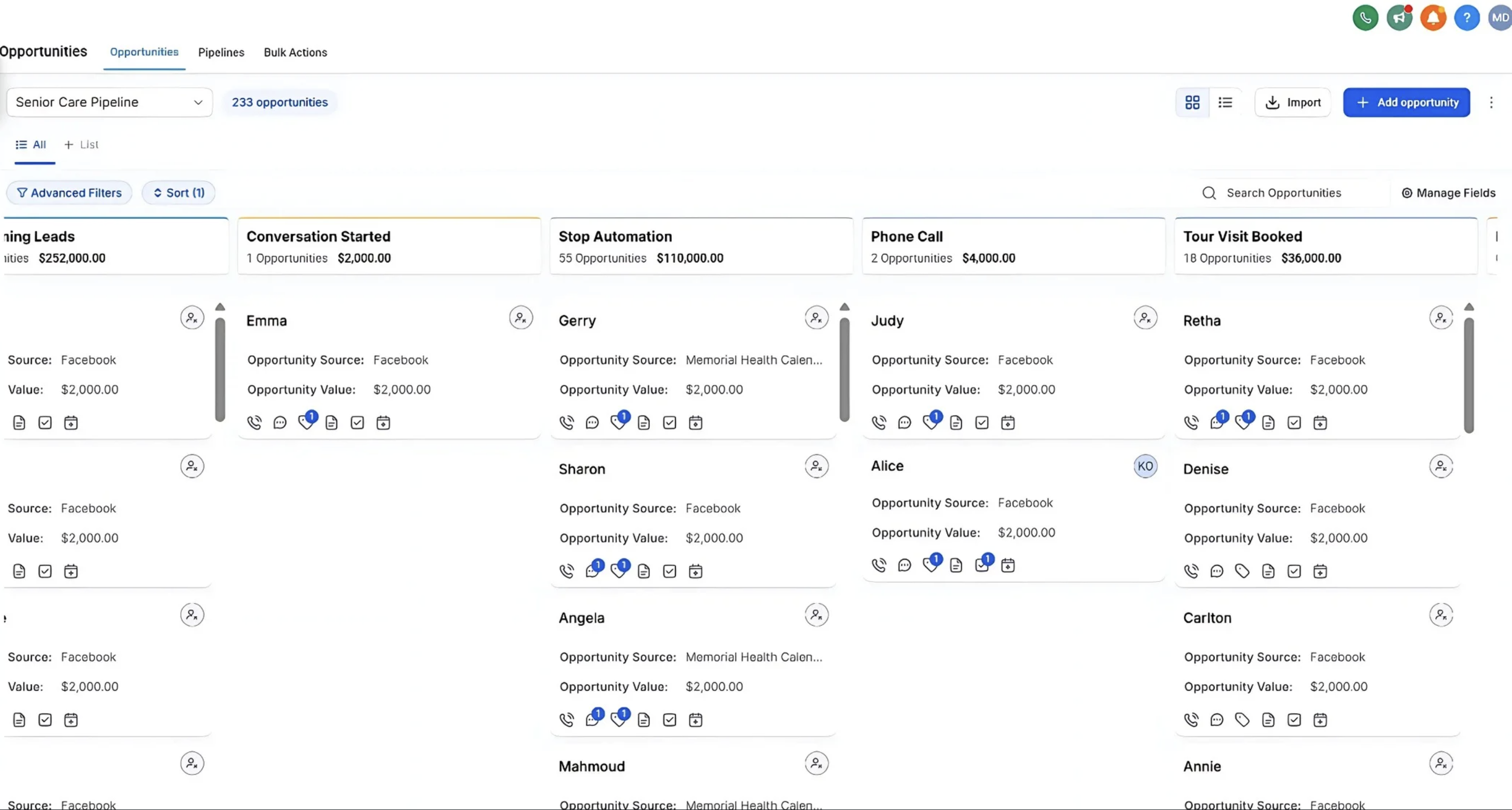Open the tags icon on Emma's card
Viewport: 1512px width, 810px height.
(x=306, y=421)
